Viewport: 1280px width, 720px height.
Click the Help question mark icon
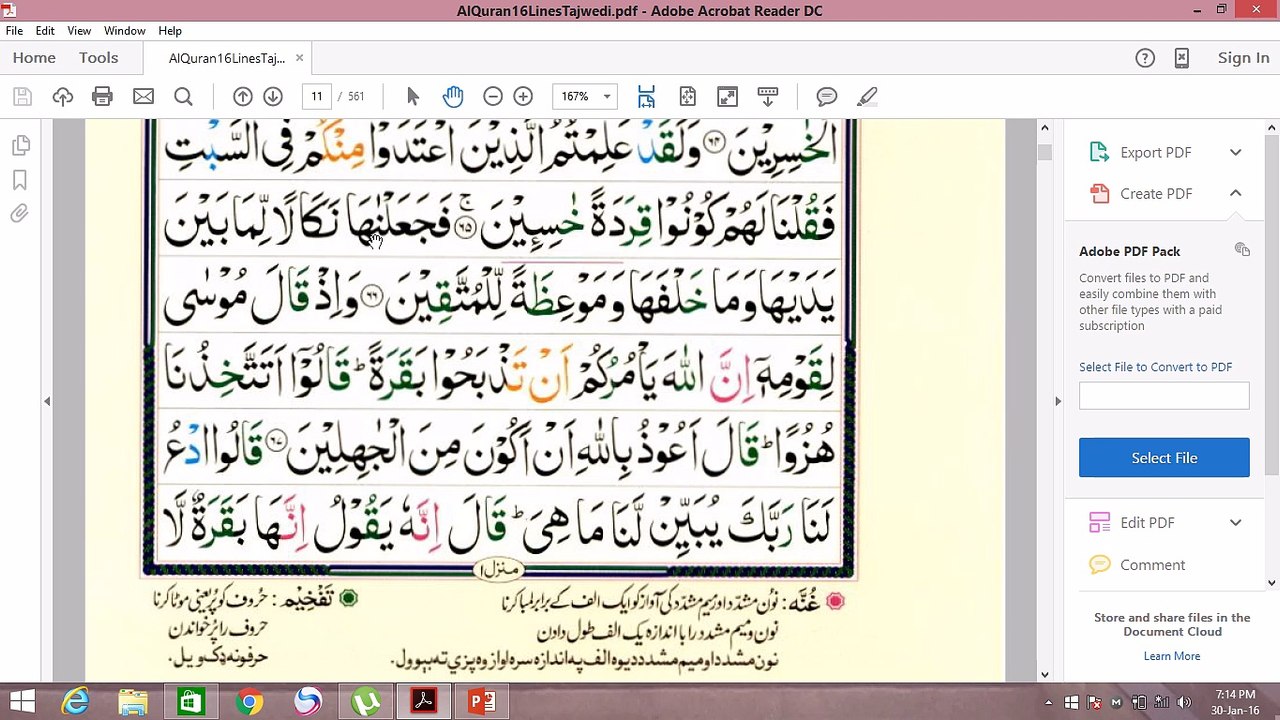(x=1146, y=58)
